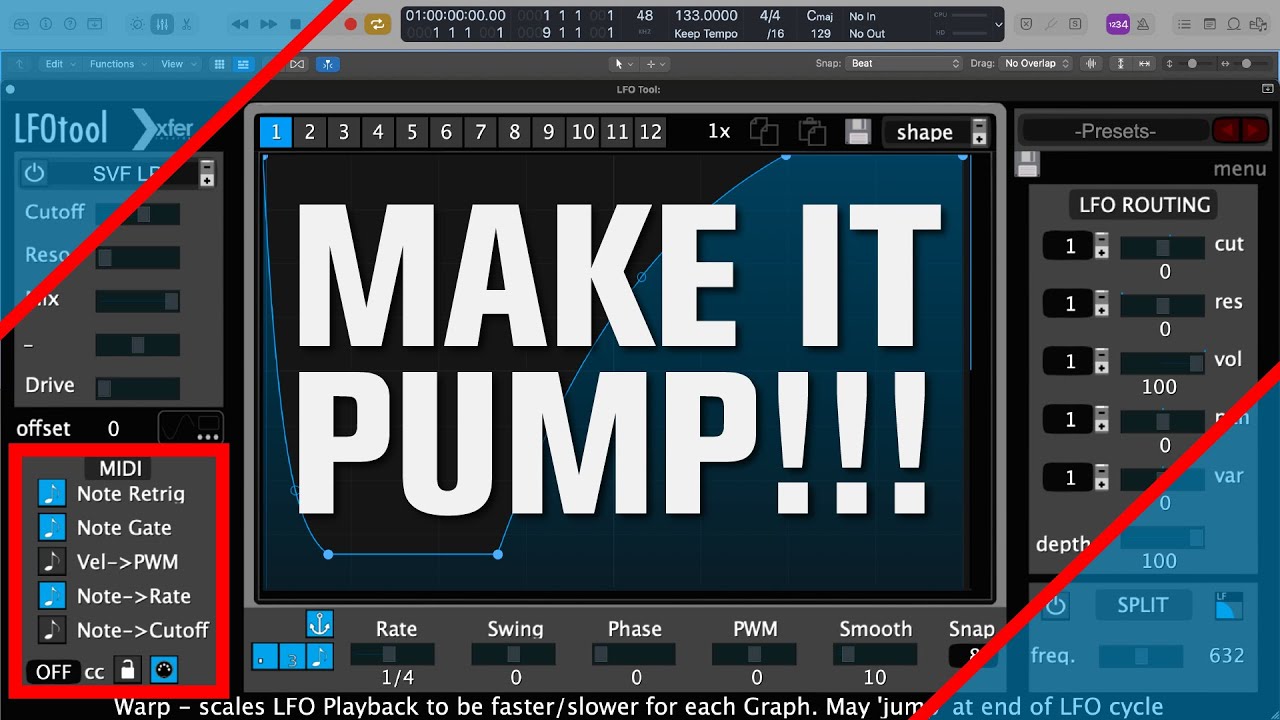The image size is (1280, 720).
Task: Step the cut routing LFO selector
Action: click(1101, 246)
